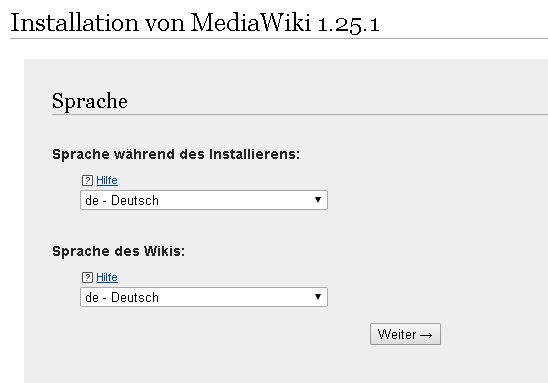
Task: Click the 'Installation von MediaWiki 1.25.1' title
Action: [x=195, y=23]
